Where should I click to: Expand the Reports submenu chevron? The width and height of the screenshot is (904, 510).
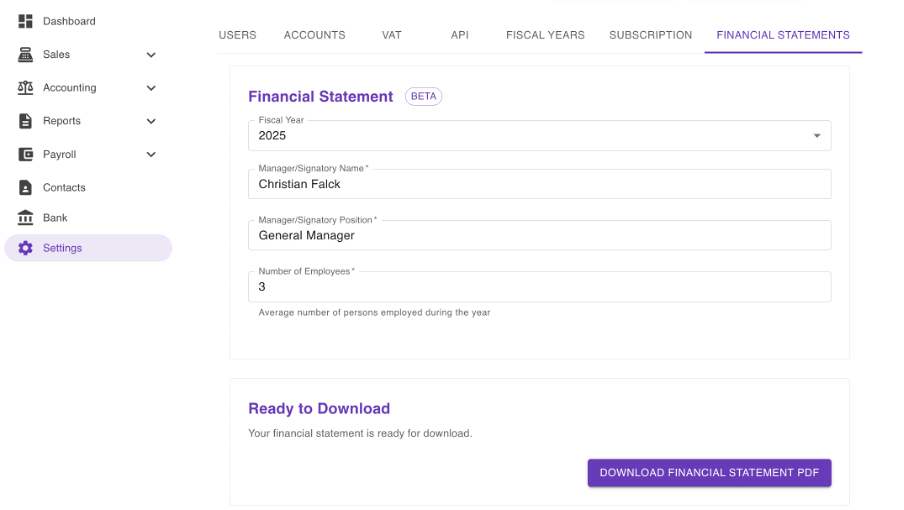click(151, 121)
